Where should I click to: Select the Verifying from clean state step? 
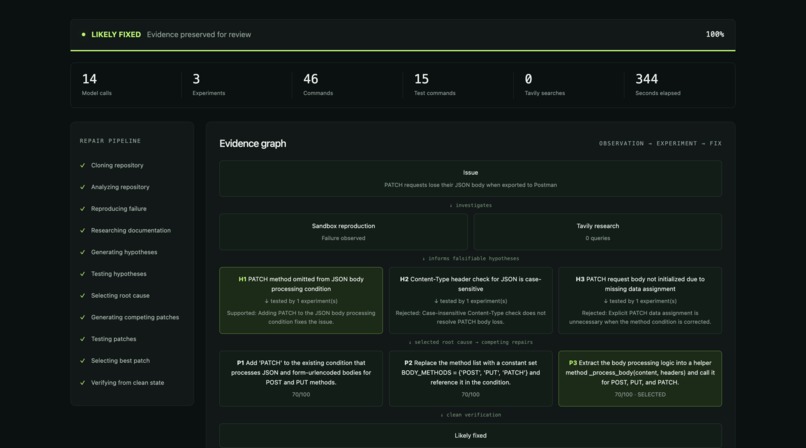(x=127, y=383)
